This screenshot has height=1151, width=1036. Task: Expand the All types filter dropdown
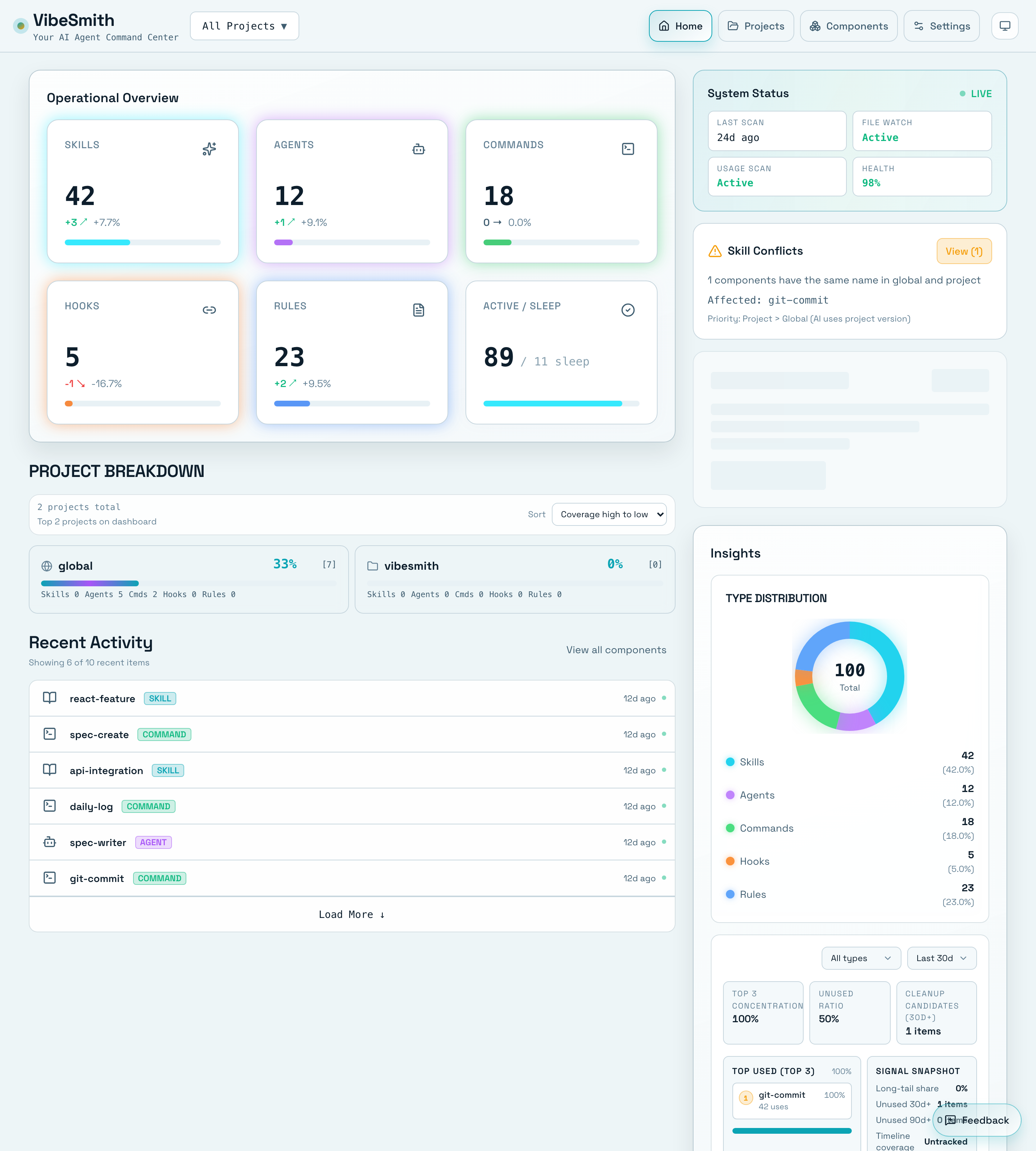click(860, 958)
